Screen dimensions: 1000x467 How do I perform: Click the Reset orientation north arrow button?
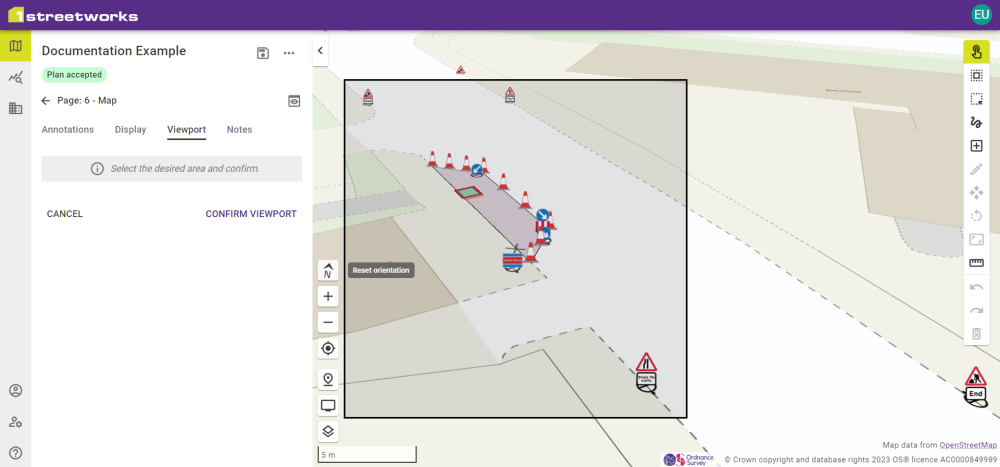pyautogui.click(x=328, y=271)
